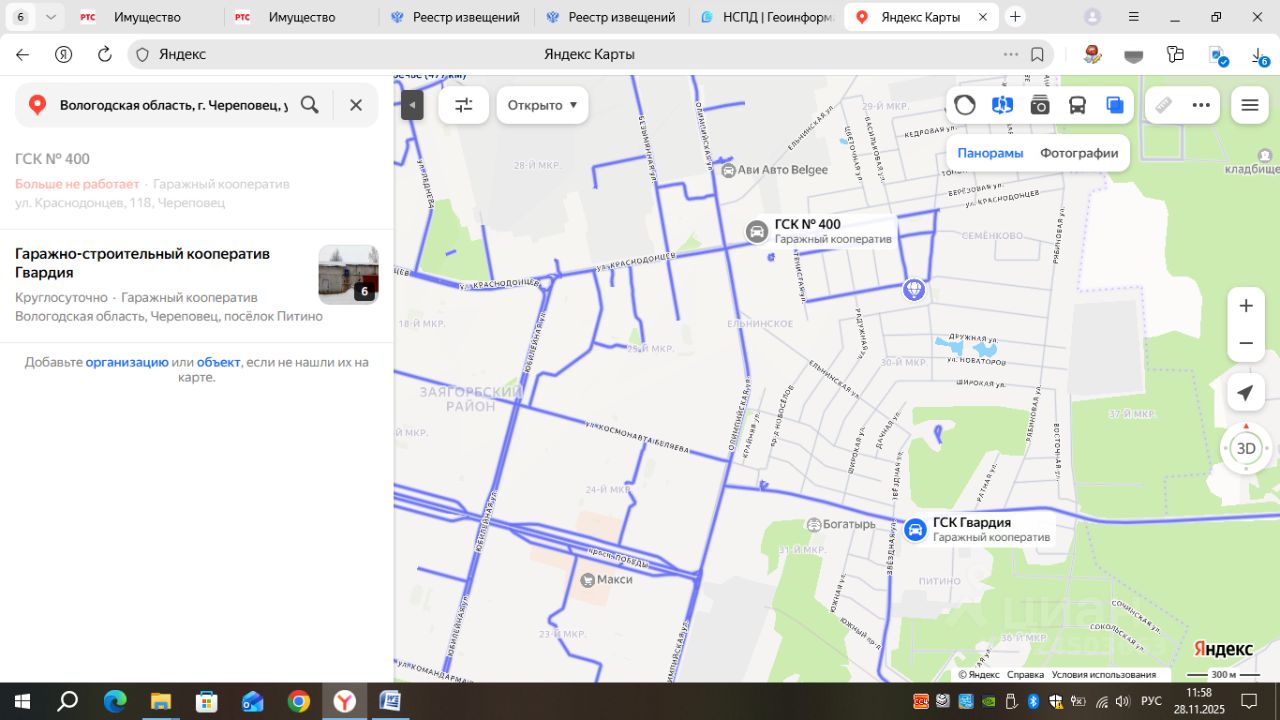Locate me with the geolocation arrow
Screen dimensions: 1280x720
tap(1246, 393)
